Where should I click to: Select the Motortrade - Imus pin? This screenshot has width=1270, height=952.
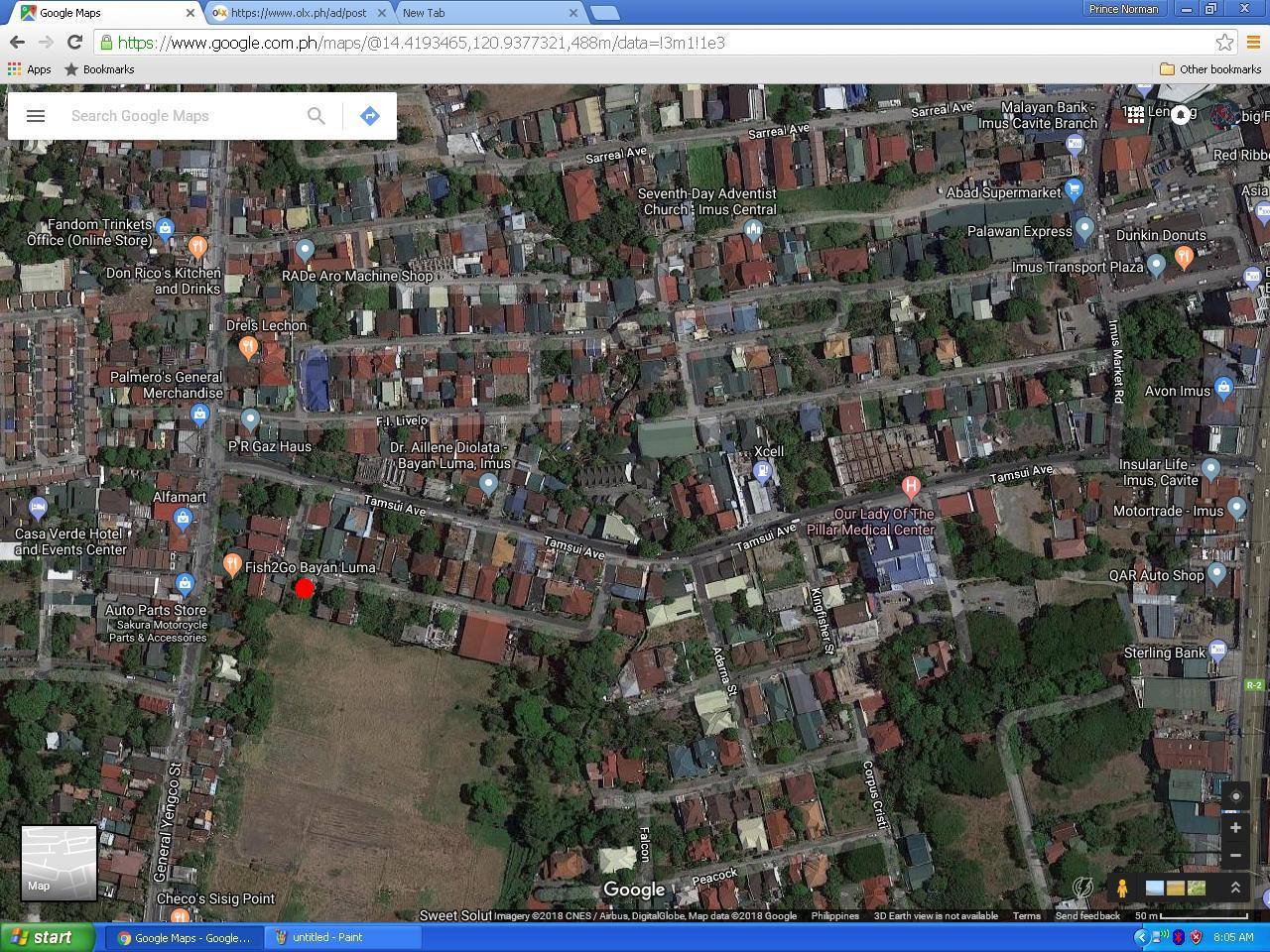pos(1236,508)
